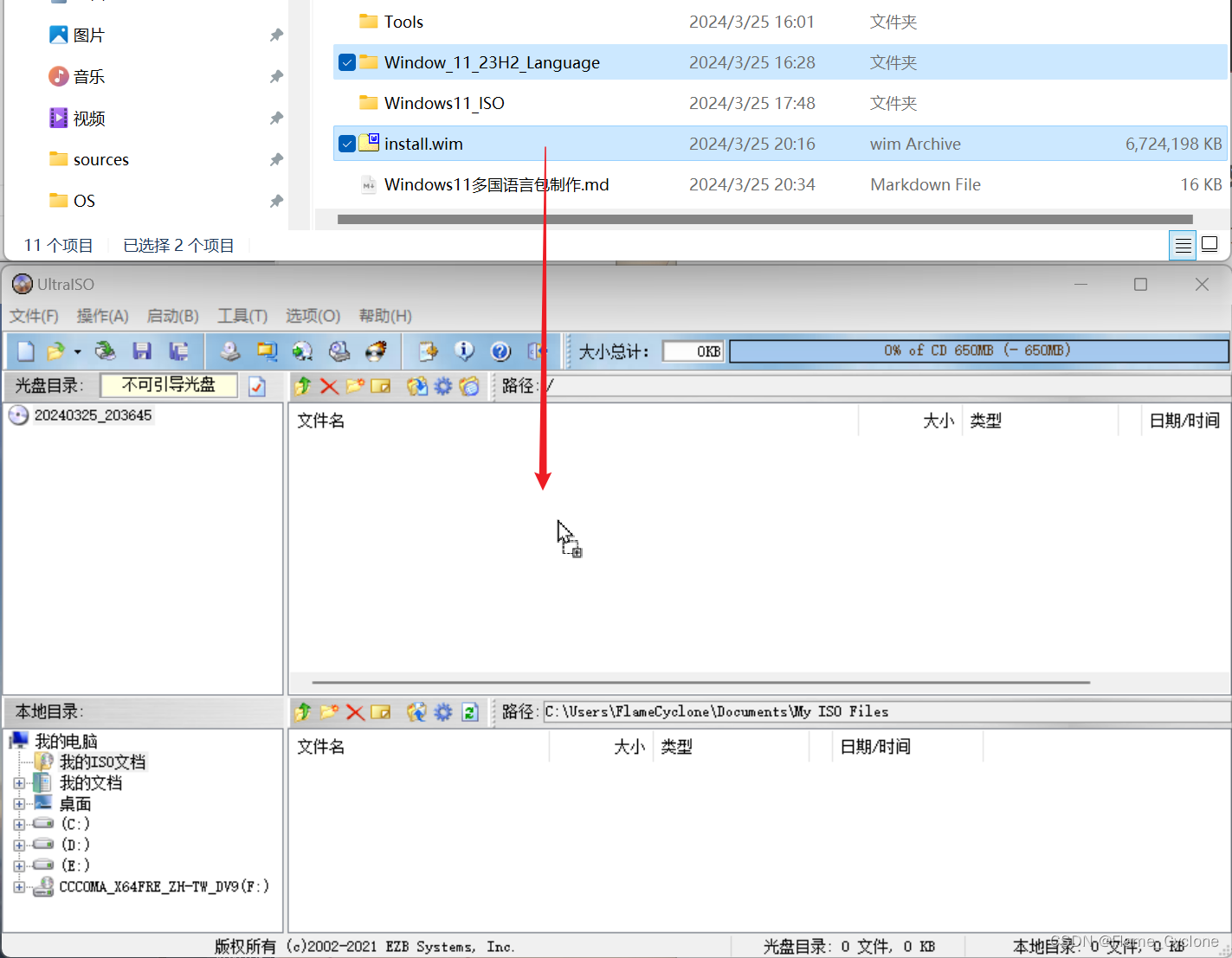Click red X delete icon in disc pane toolbar
This screenshot has width=1232, height=958.
point(329,386)
